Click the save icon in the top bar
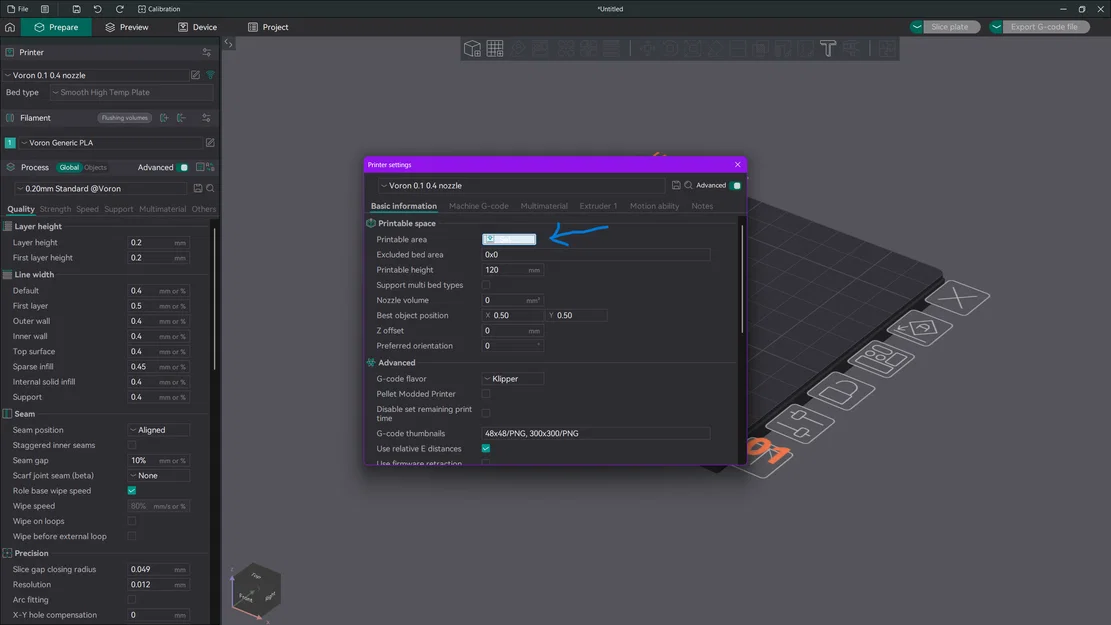The width and height of the screenshot is (1111, 625). [x=76, y=9]
